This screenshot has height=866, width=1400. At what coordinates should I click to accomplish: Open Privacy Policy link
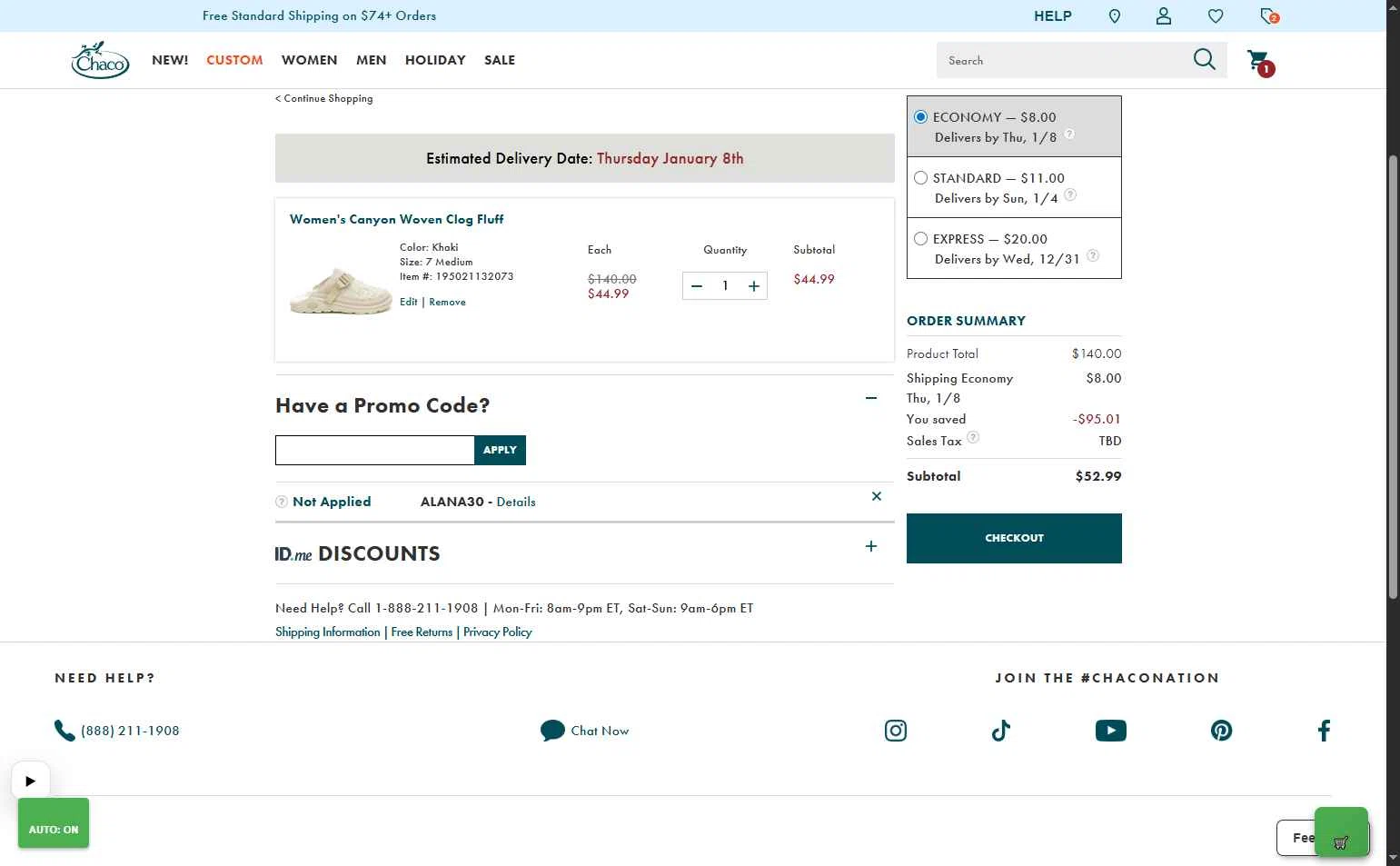(498, 632)
